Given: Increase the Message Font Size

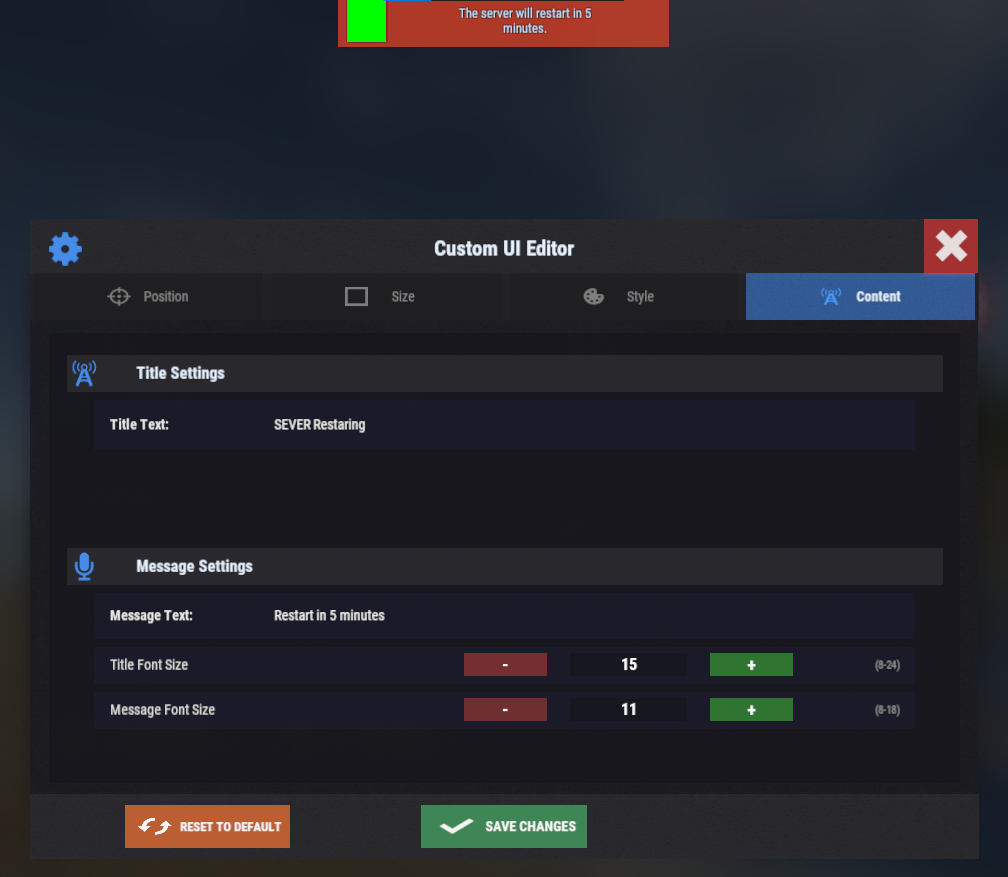Looking at the screenshot, I should [x=751, y=709].
